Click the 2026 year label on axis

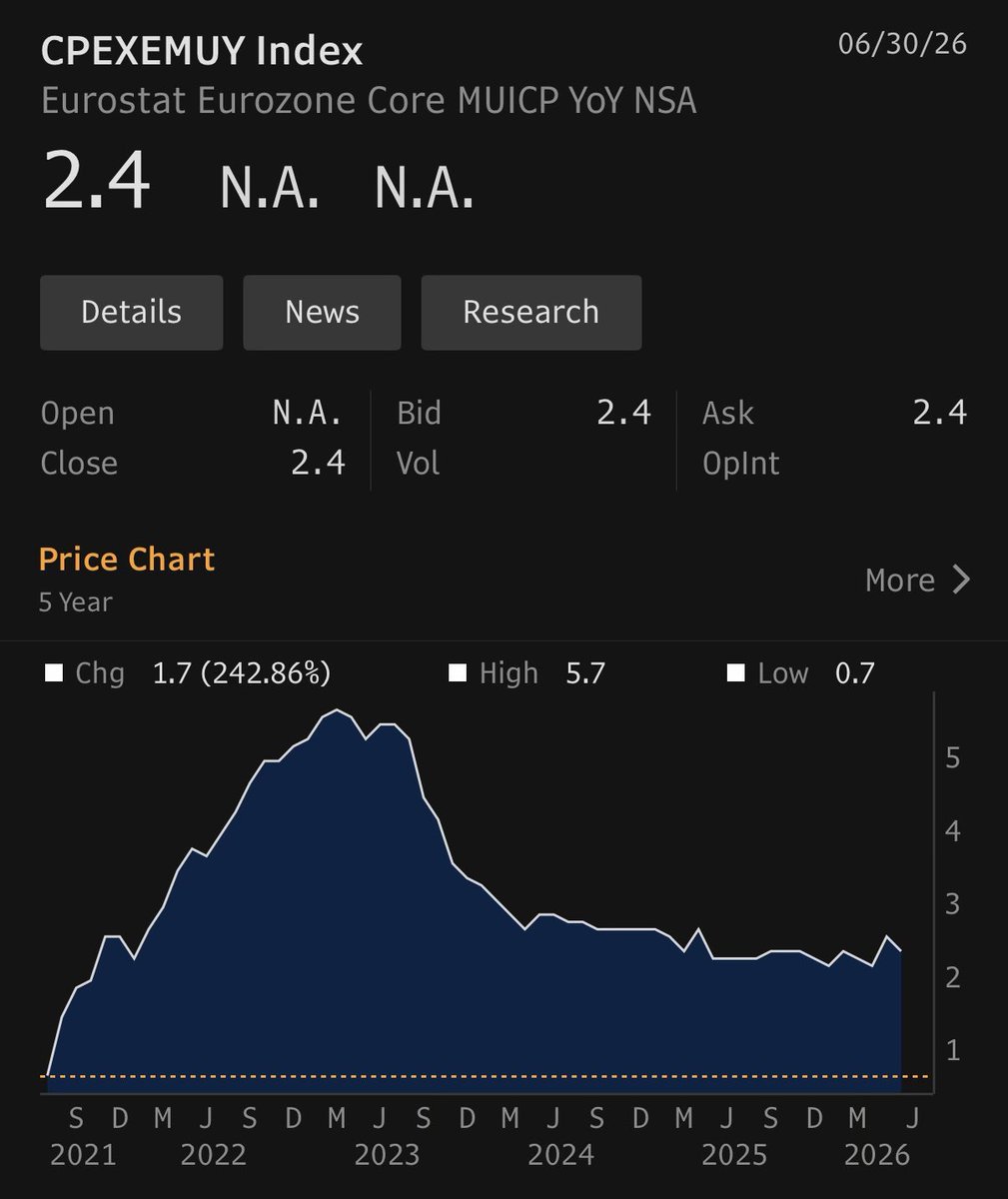877,1156
